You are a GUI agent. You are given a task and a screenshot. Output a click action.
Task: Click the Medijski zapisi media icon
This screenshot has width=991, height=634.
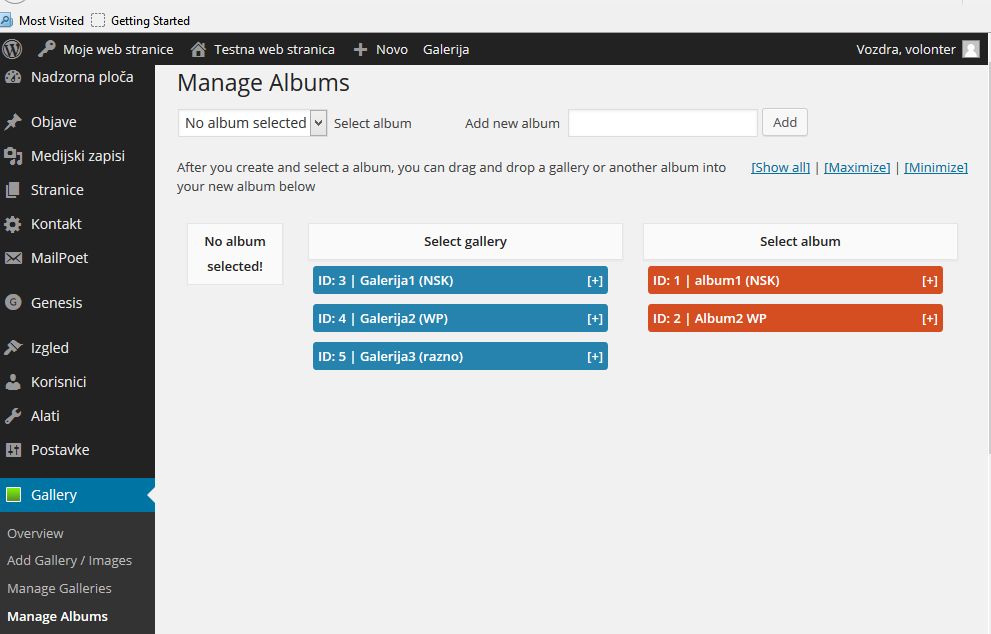(13, 155)
